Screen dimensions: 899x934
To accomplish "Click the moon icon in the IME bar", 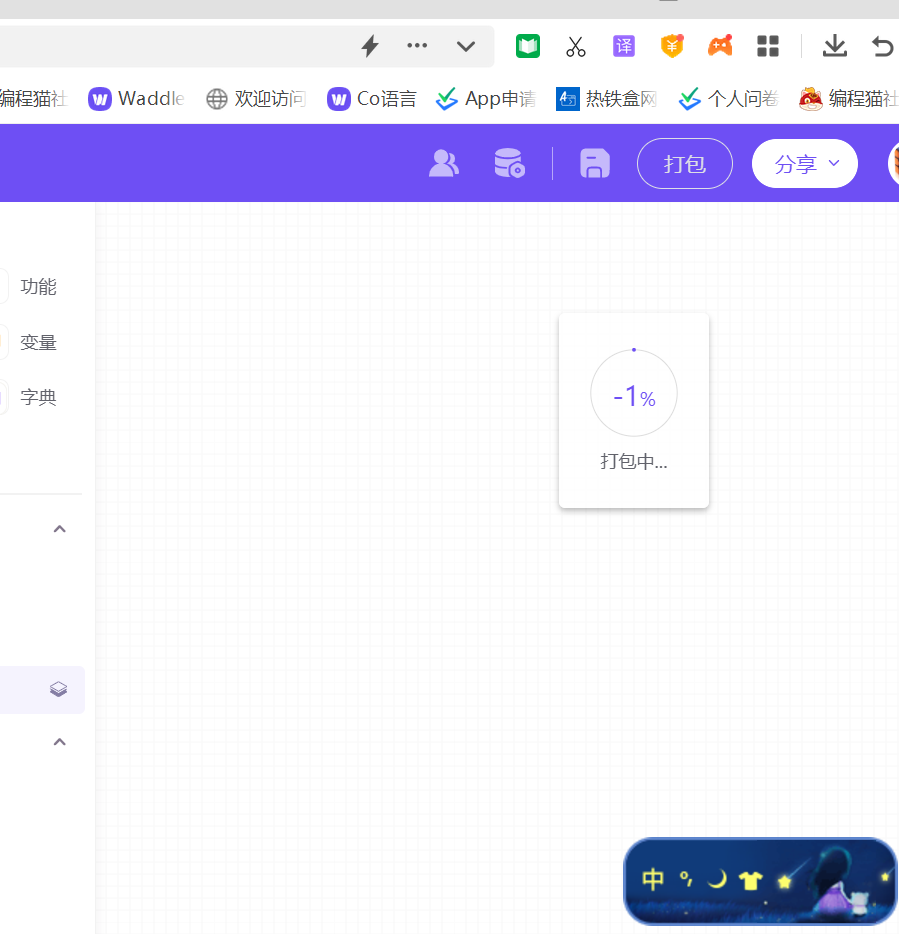I will coord(718,879).
